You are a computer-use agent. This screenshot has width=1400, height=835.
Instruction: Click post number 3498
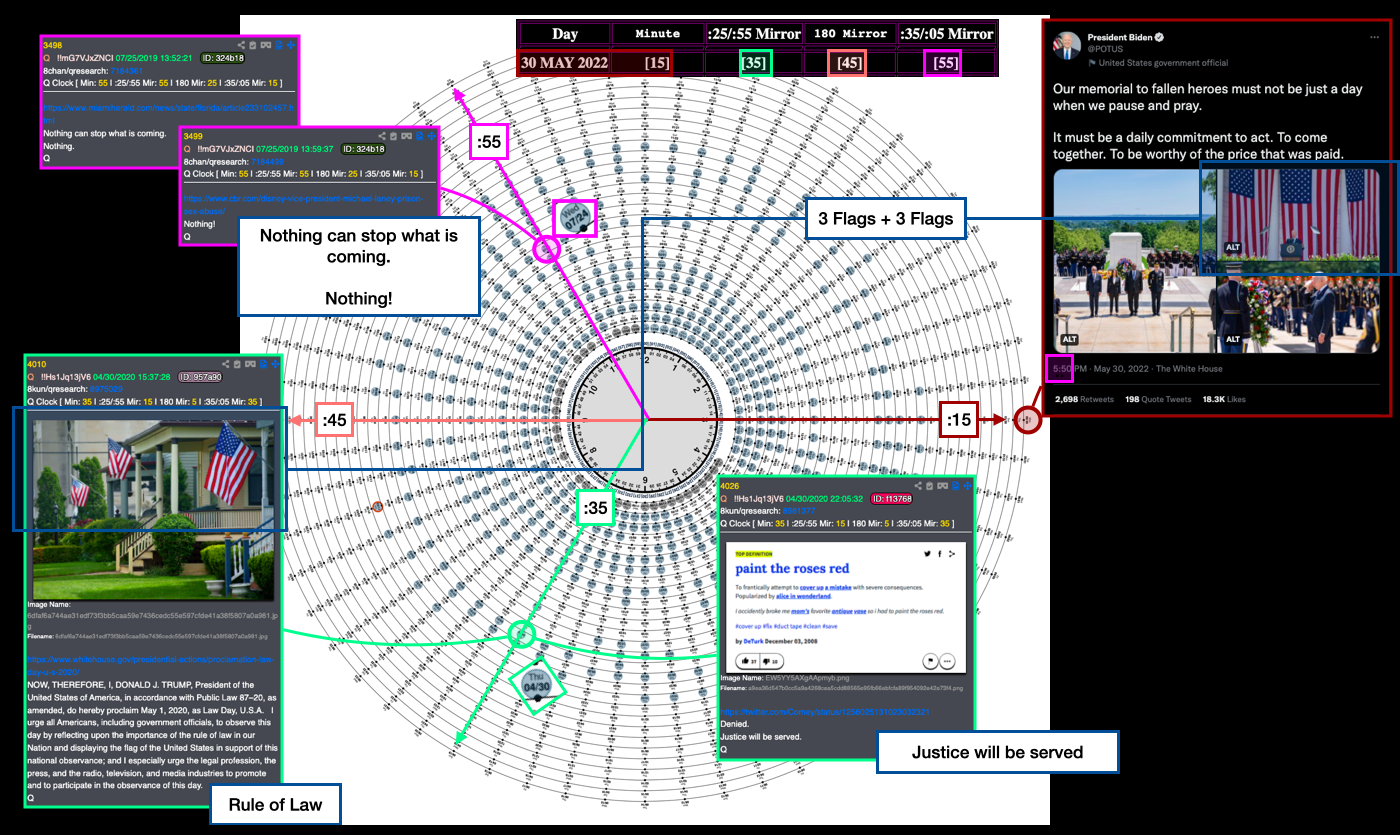(x=52, y=45)
